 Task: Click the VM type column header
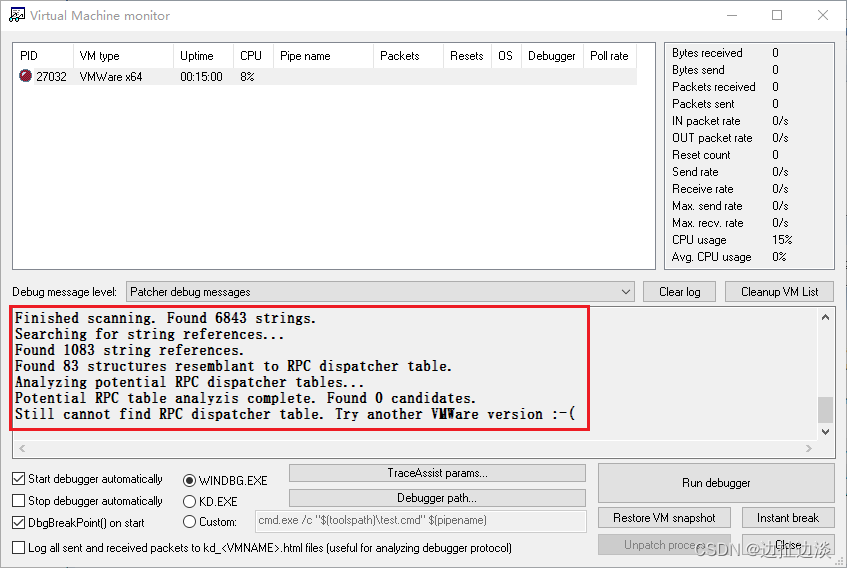click(123, 56)
